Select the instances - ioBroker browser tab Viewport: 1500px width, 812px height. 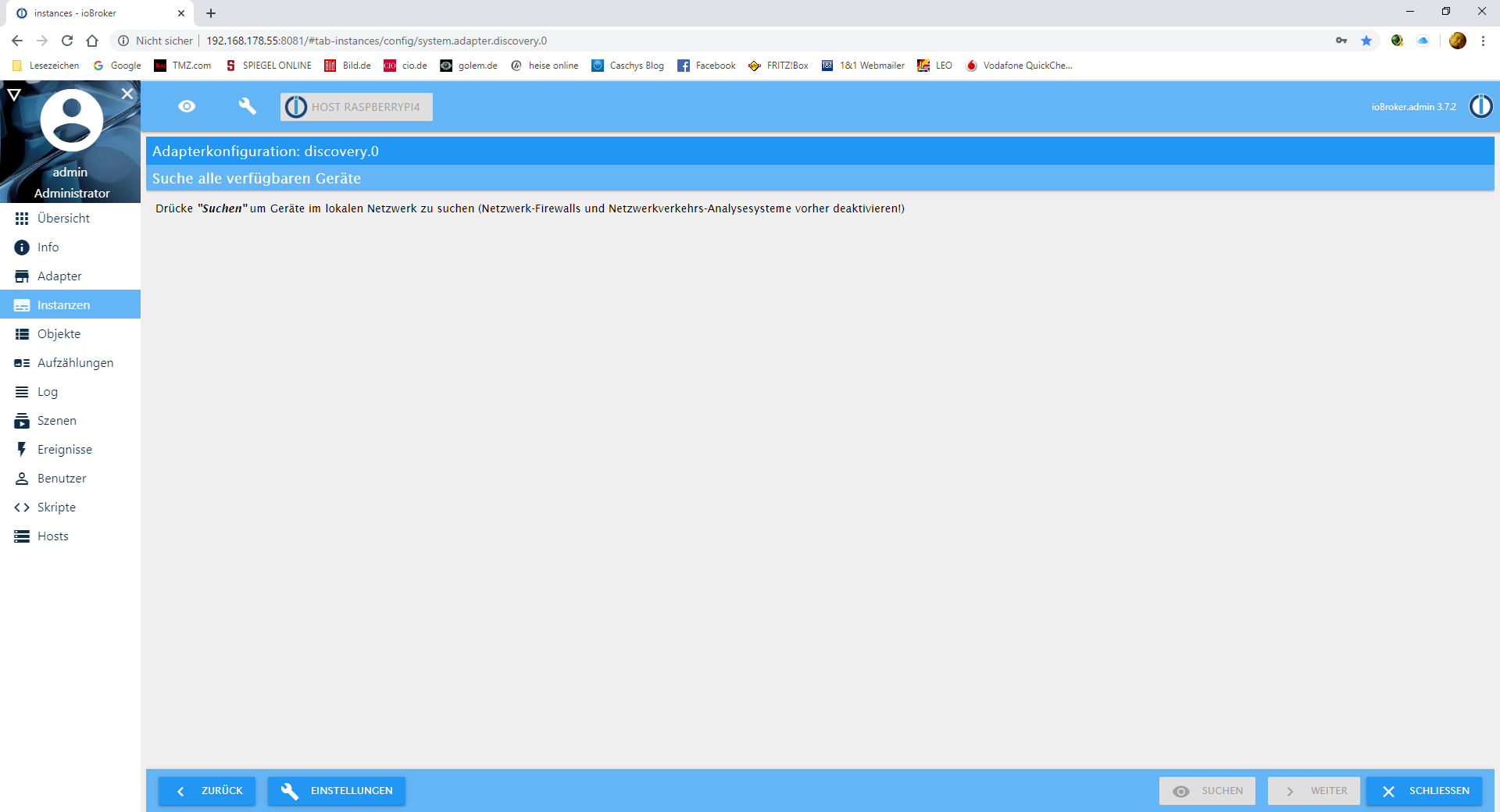(86, 13)
